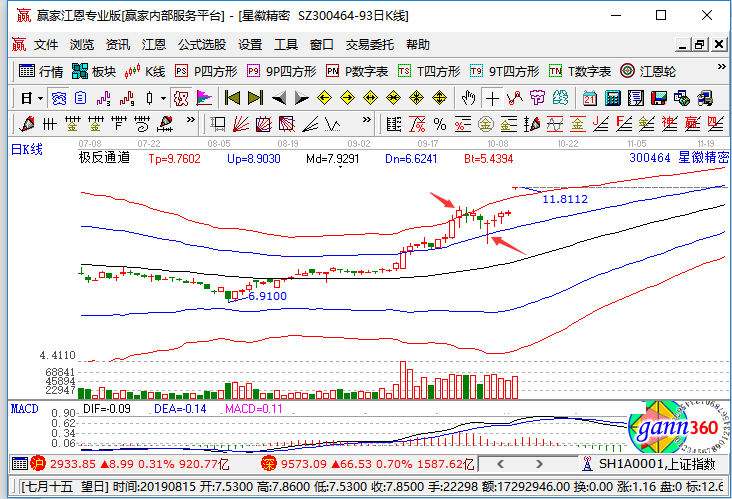Jump to first bar with skip-left arrow

[232, 98]
